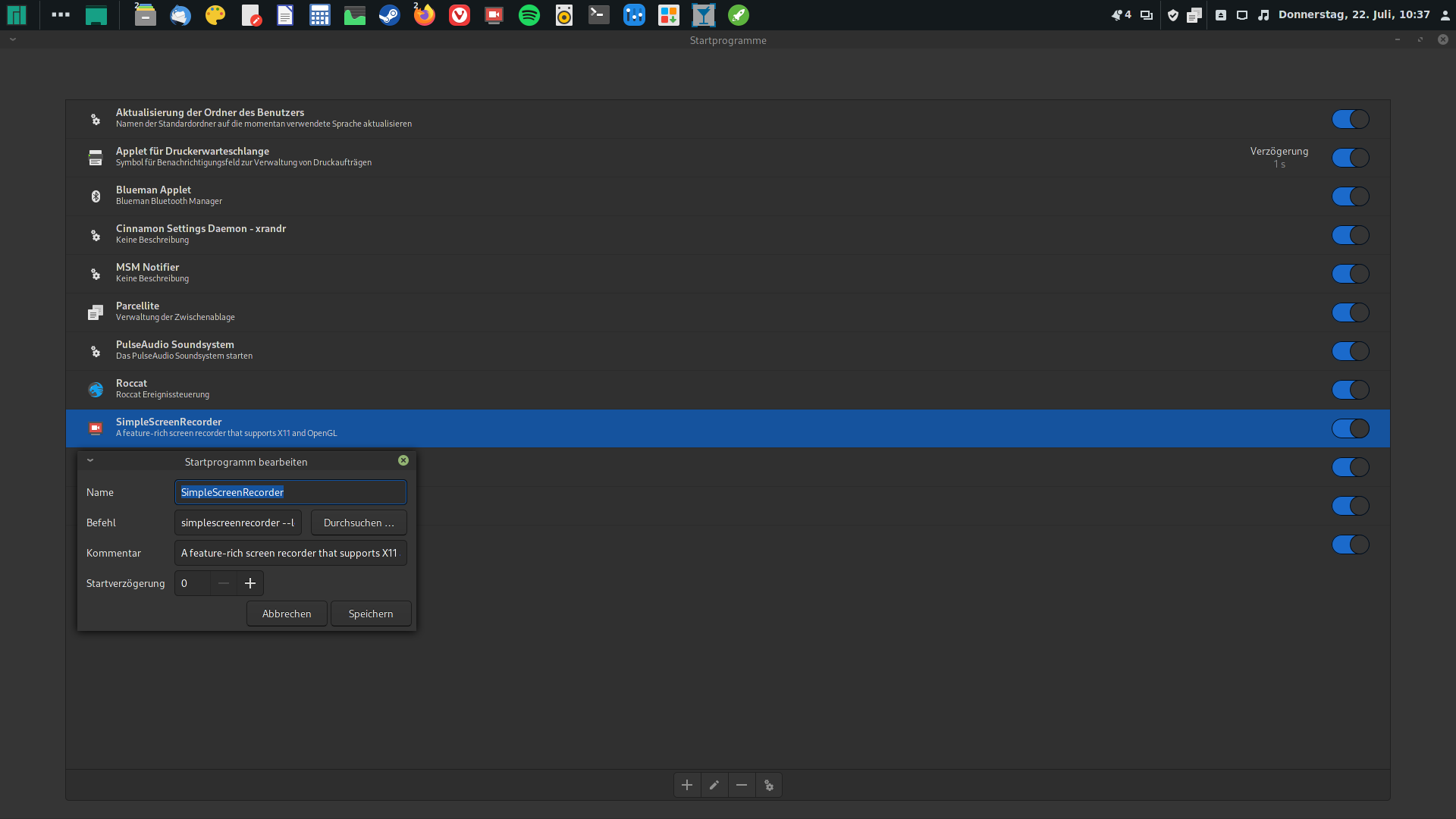Open Firefox from the top panel

[425, 15]
